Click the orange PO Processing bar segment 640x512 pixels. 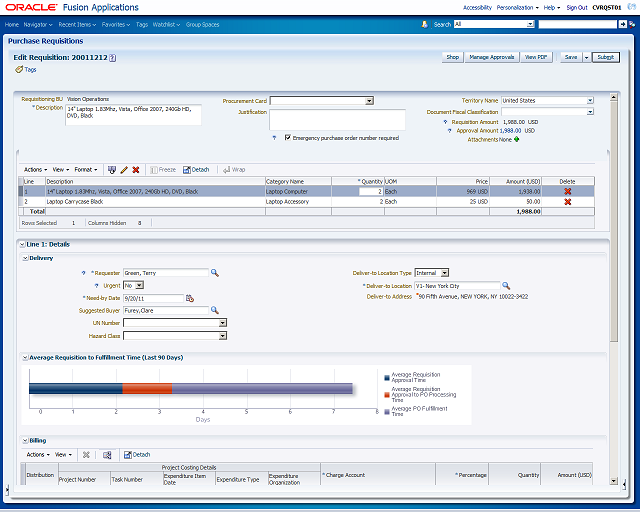click(147, 388)
